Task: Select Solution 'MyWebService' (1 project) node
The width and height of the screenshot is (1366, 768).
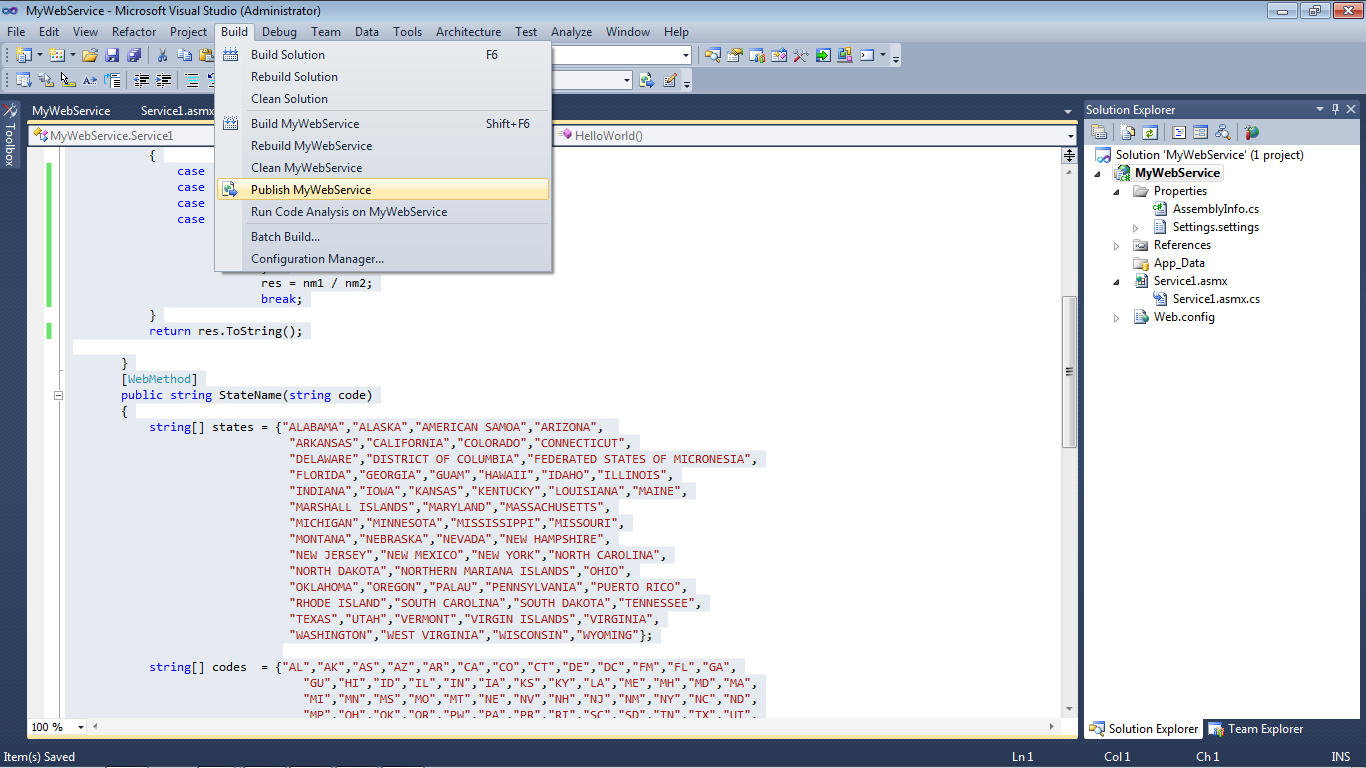Action: pyautogui.click(x=1209, y=155)
